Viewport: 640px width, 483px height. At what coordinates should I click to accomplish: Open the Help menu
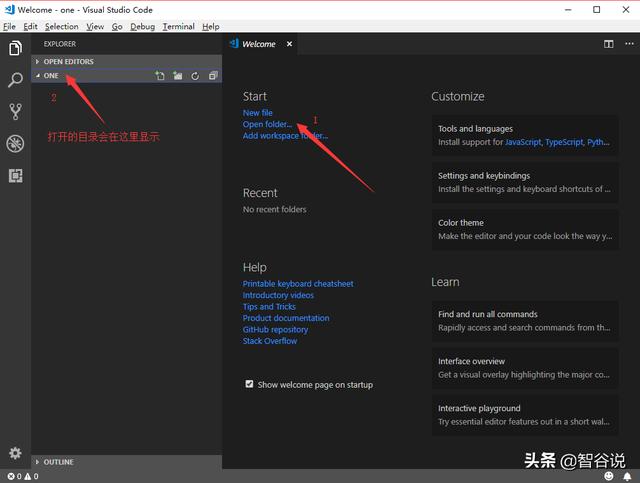[x=211, y=27]
